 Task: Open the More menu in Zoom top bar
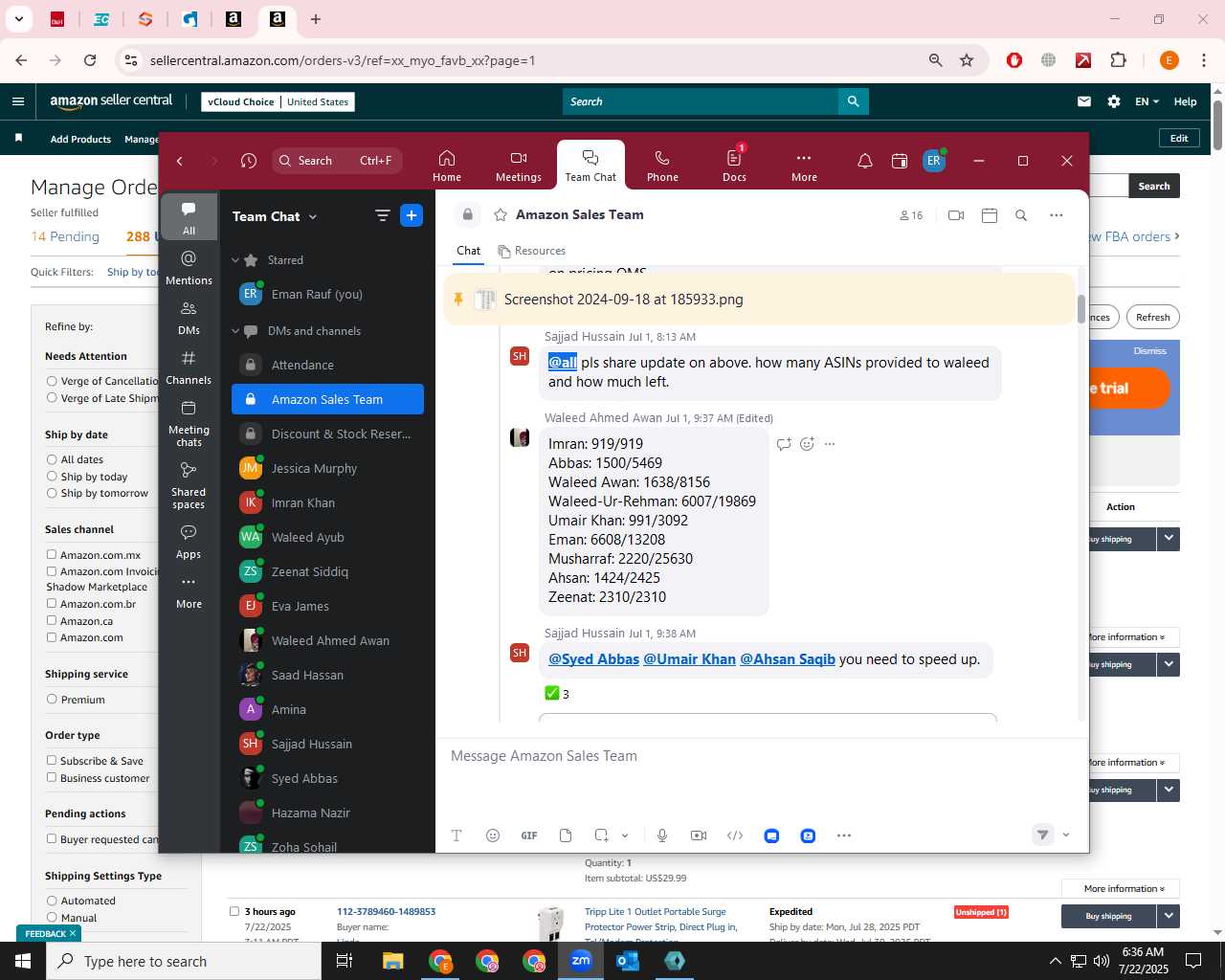coord(804,166)
